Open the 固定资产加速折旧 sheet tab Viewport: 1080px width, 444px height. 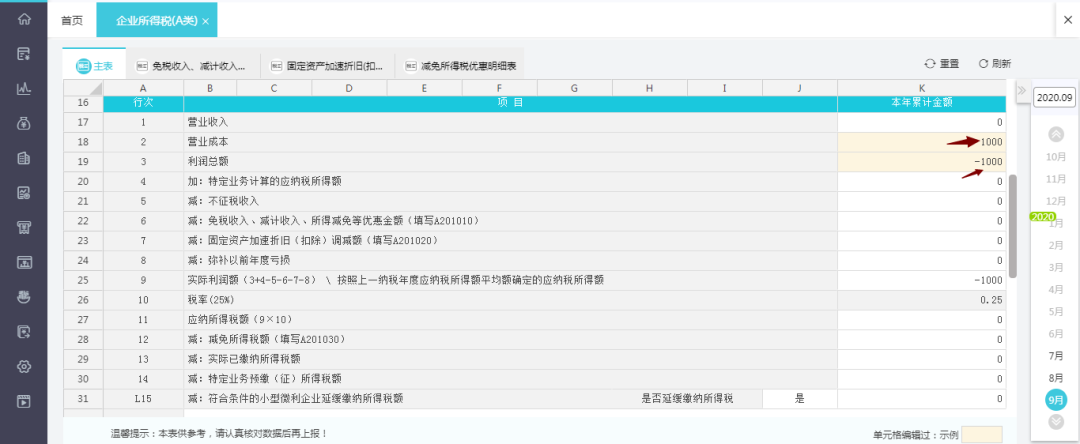[327, 66]
